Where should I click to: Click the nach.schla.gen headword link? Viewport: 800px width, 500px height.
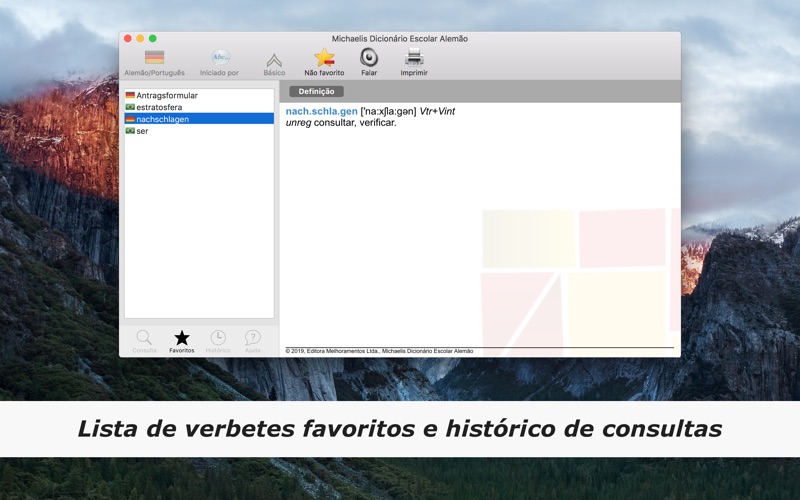321,111
